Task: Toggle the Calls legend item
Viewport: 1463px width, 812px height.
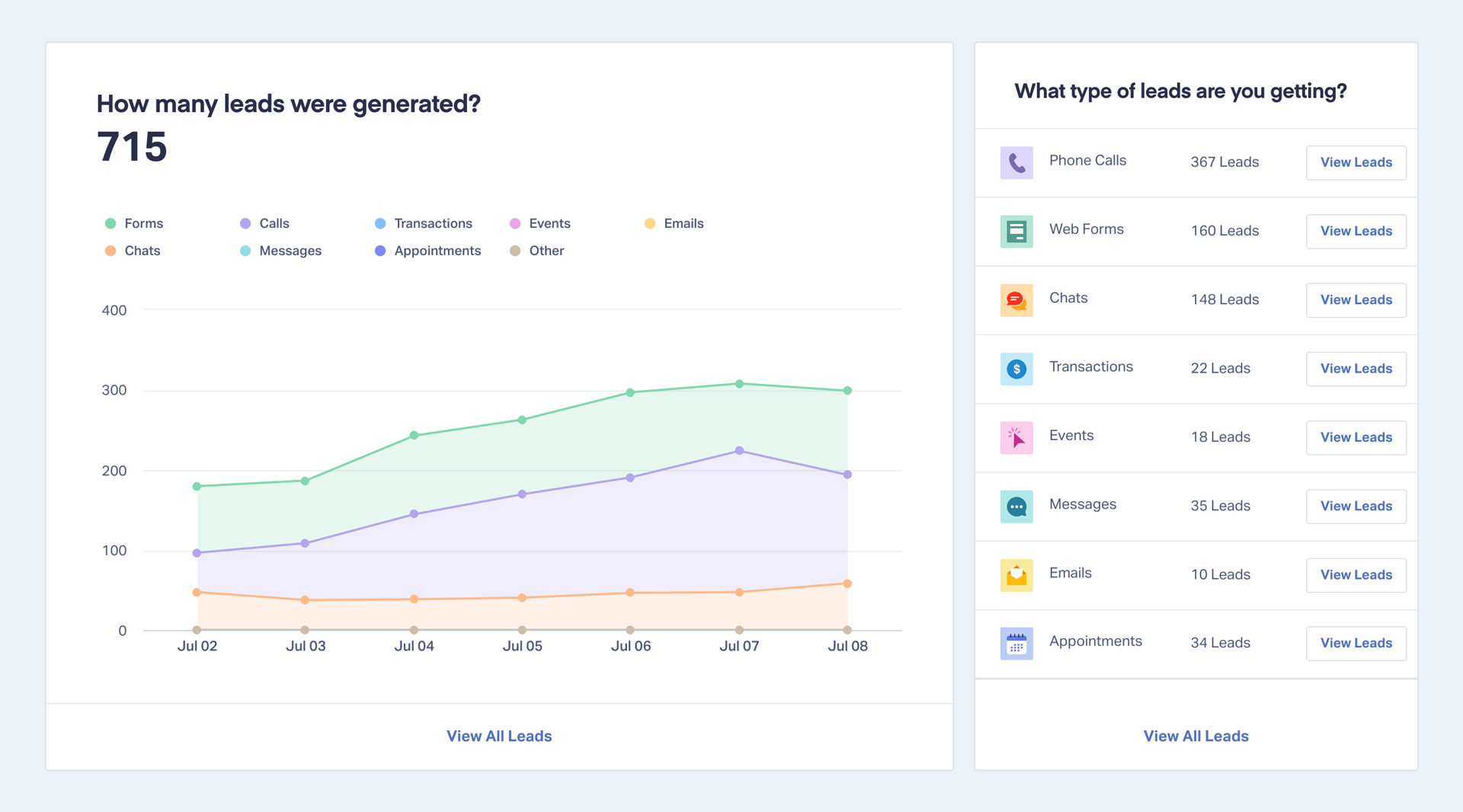Action: coord(265,223)
